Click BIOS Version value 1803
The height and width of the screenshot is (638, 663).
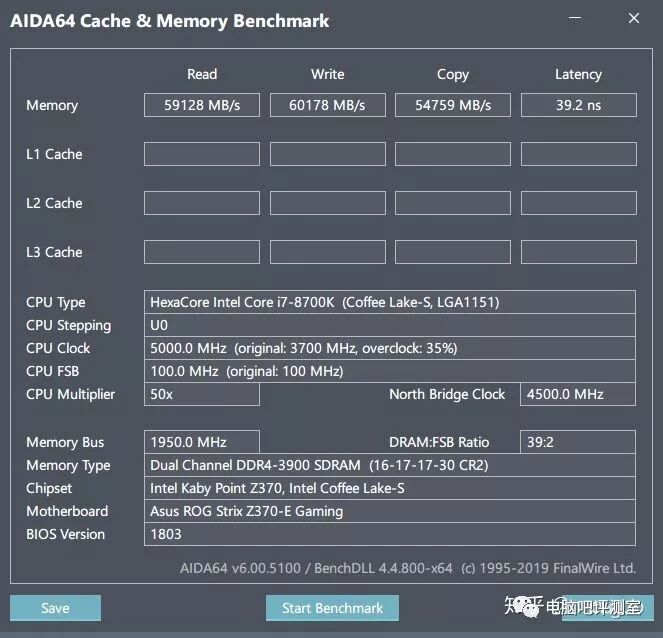[390, 534]
